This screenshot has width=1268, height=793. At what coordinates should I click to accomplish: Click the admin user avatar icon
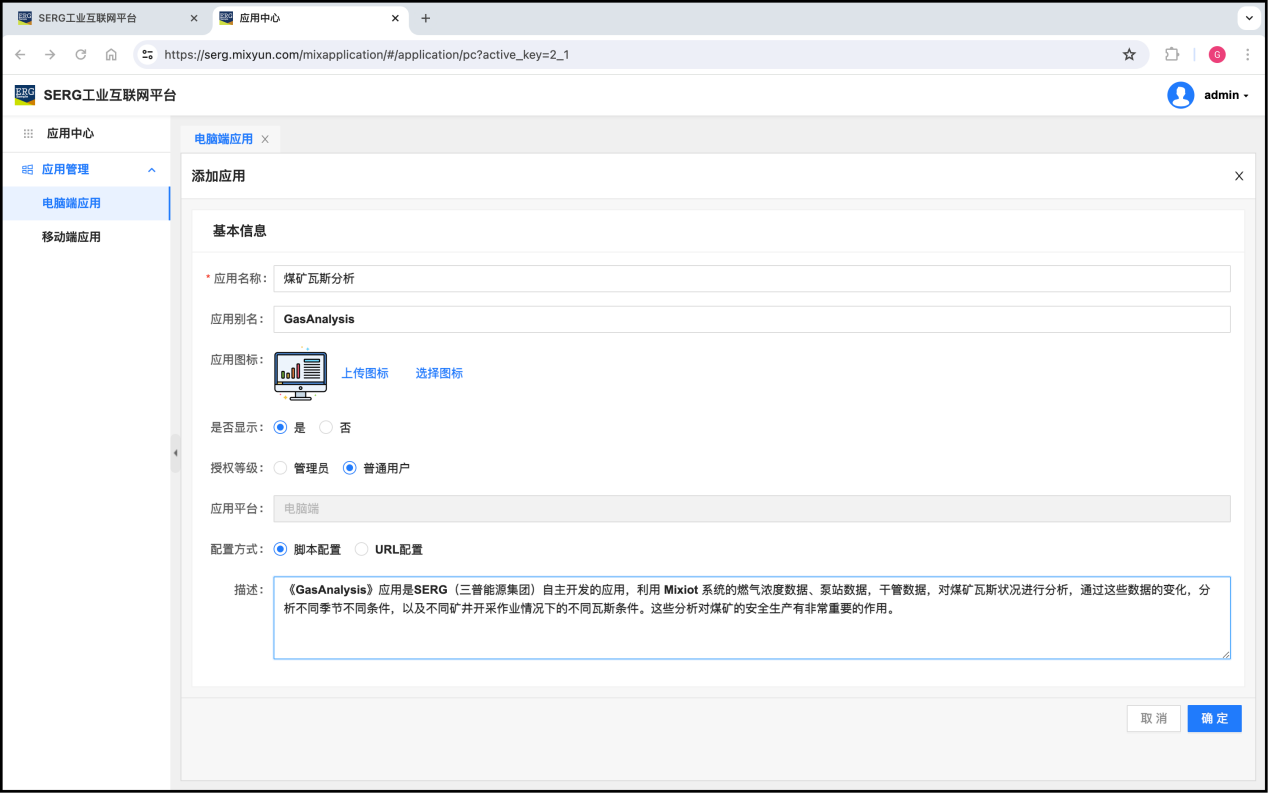click(x=1180, y=95)
